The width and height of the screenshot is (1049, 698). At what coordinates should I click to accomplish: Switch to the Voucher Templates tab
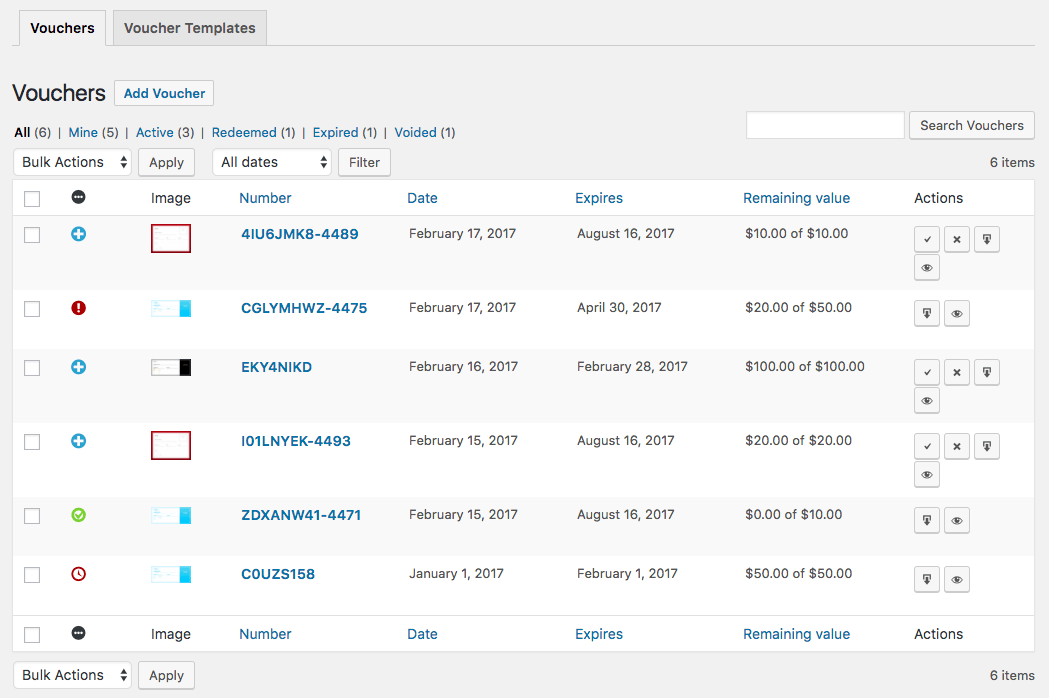tap(189, 28)
